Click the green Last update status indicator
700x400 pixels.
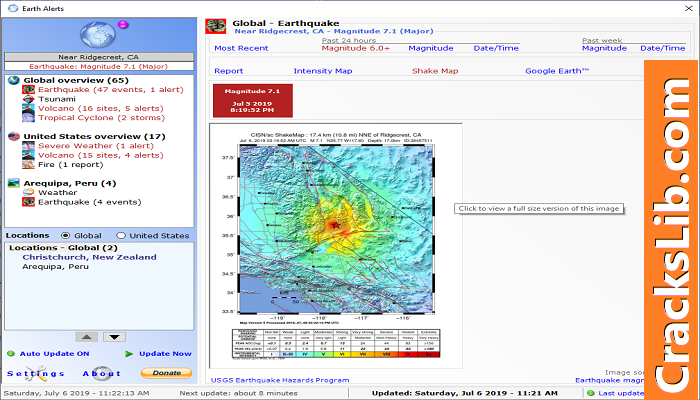coord(591,393)
